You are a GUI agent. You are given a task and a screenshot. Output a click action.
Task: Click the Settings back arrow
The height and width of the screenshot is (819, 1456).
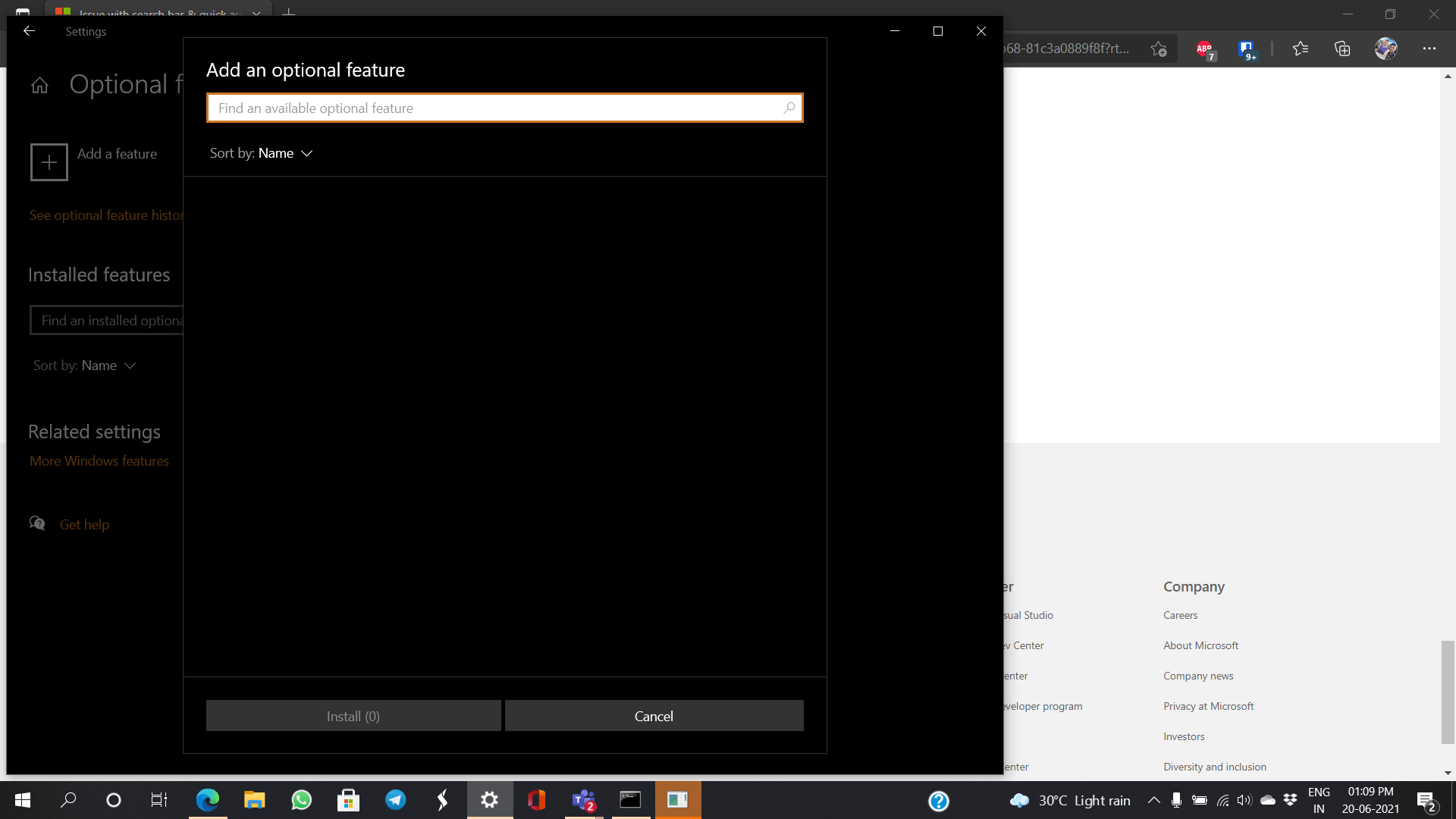[x=29, y=31]
